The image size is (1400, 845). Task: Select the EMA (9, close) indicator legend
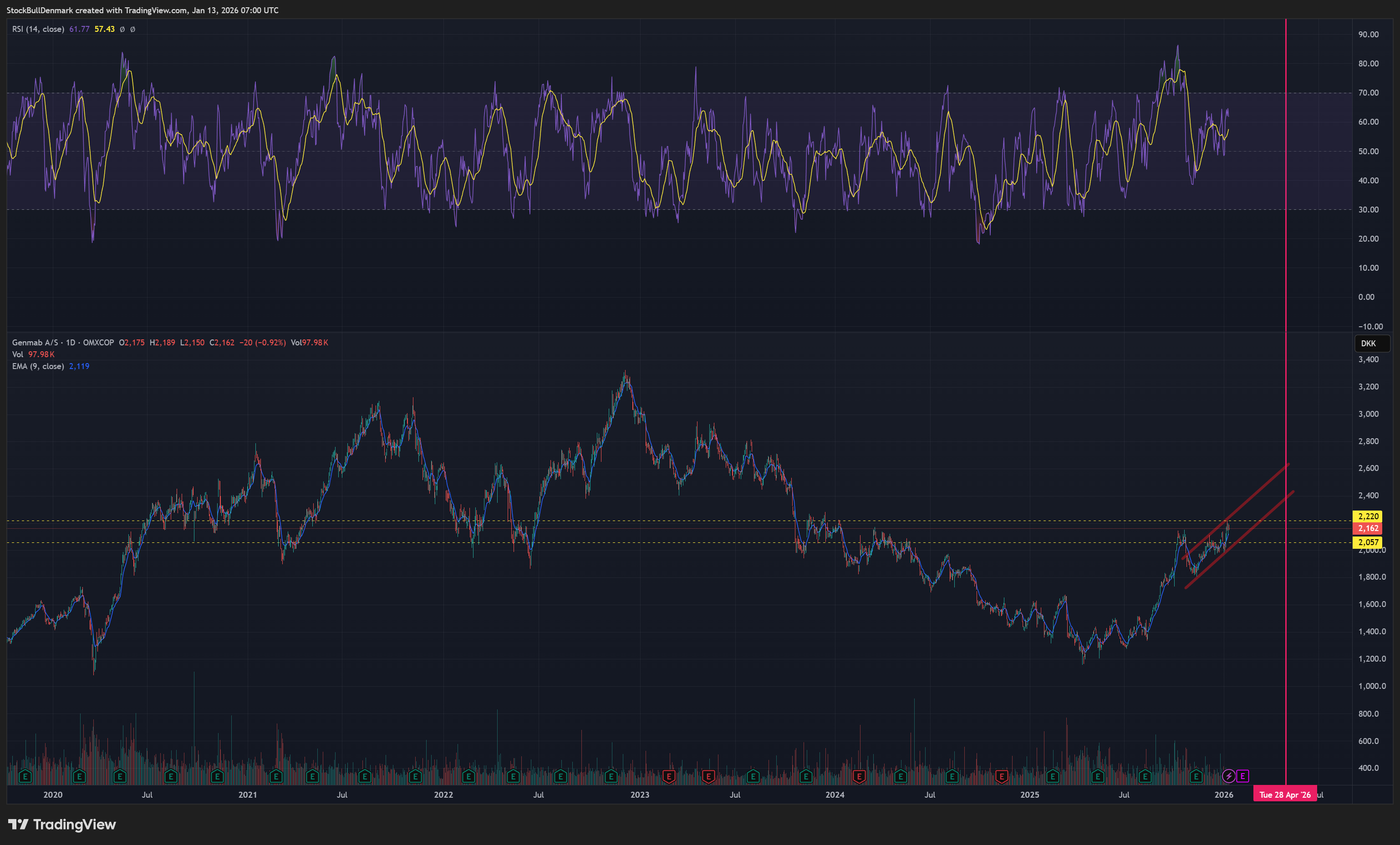point(38,366)
